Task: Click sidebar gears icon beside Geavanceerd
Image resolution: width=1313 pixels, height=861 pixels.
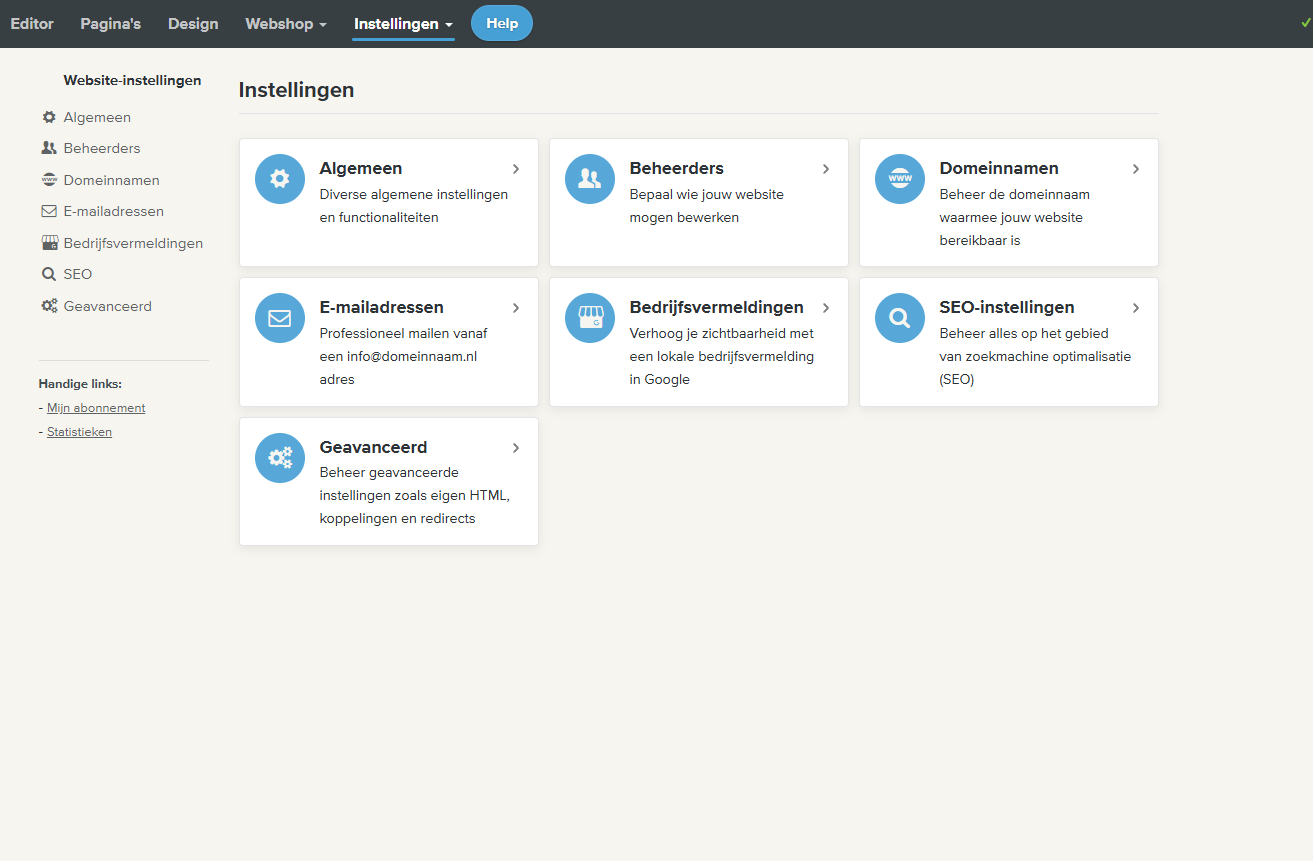Action: pos(49,306)
